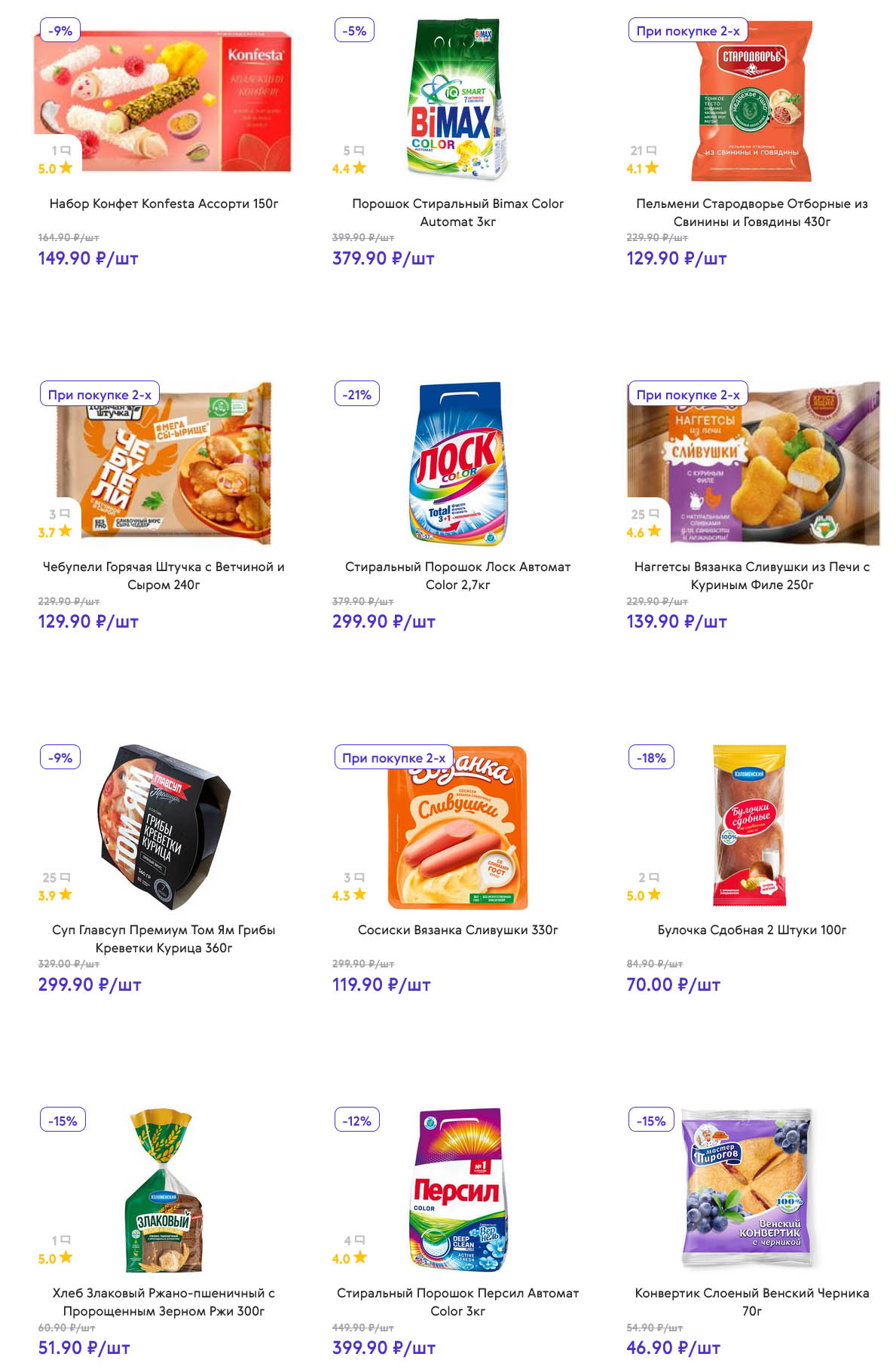896x1372 pixels.
Task: Click the rating star on Персил powder
Action: pos(360,1257)
